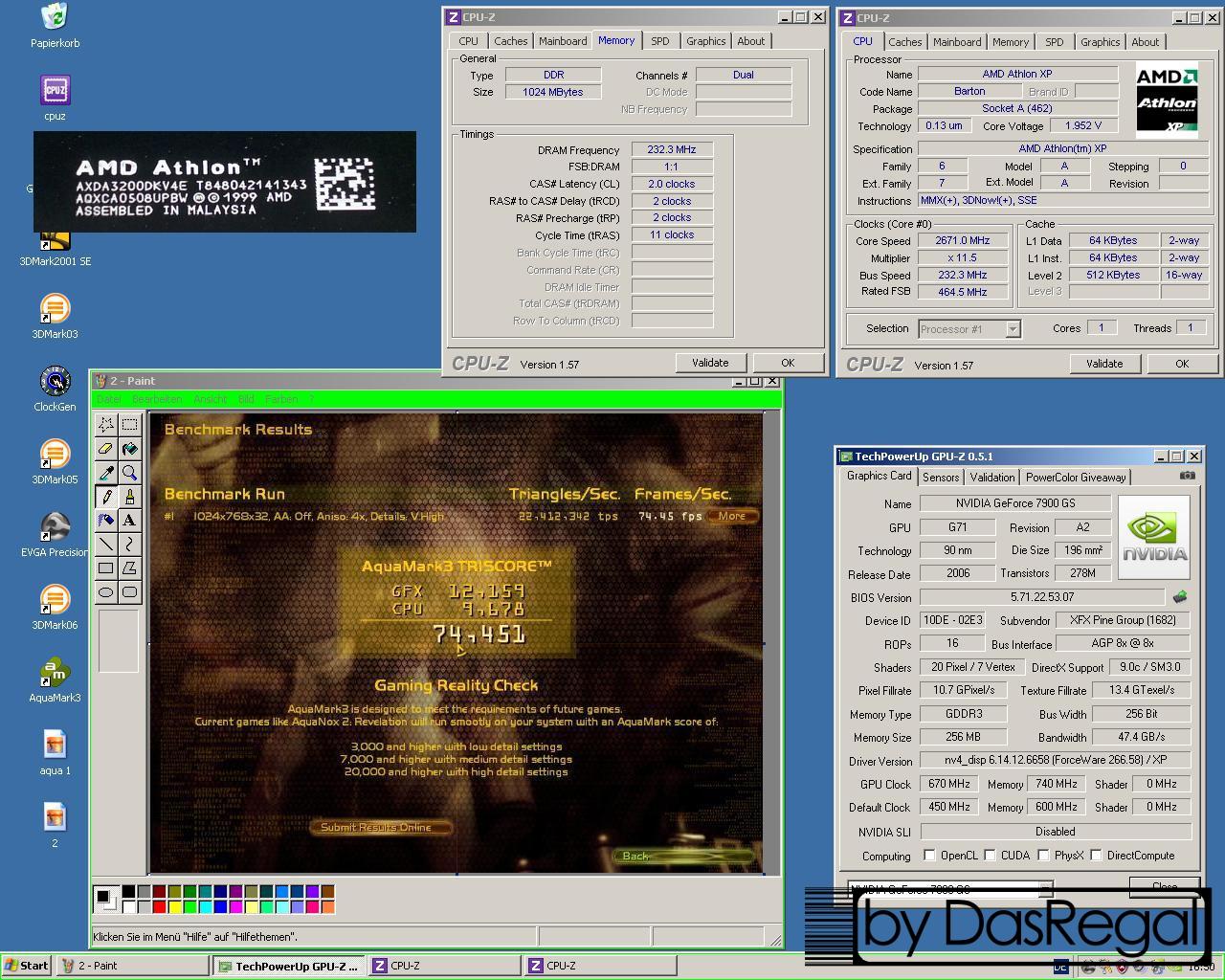
Task: Switch to TechPowerUp GPU-Z taskbar button
Action: (289, 966)
